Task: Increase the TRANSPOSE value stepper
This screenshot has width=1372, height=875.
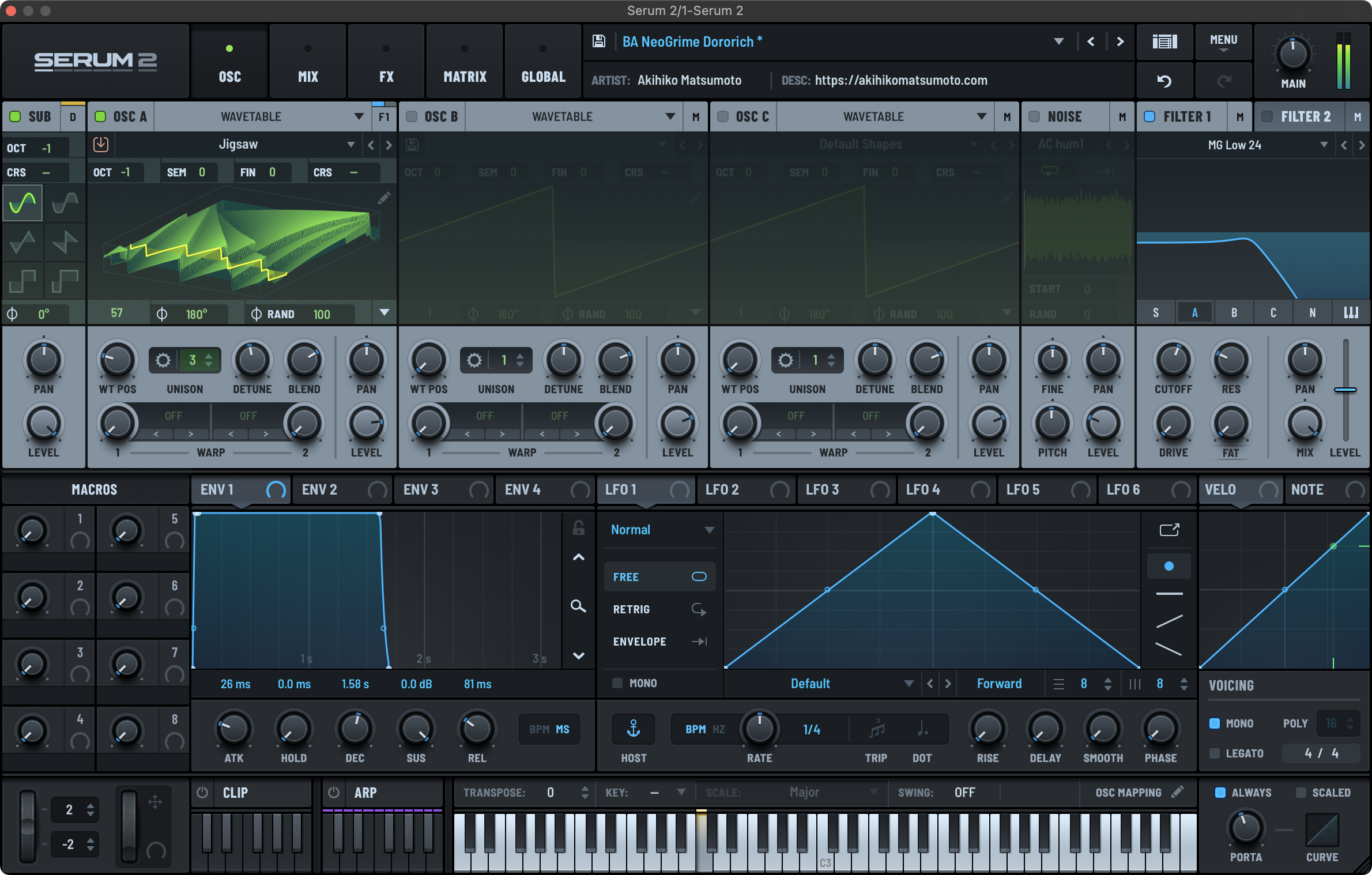Action: (x=585, y=789)
